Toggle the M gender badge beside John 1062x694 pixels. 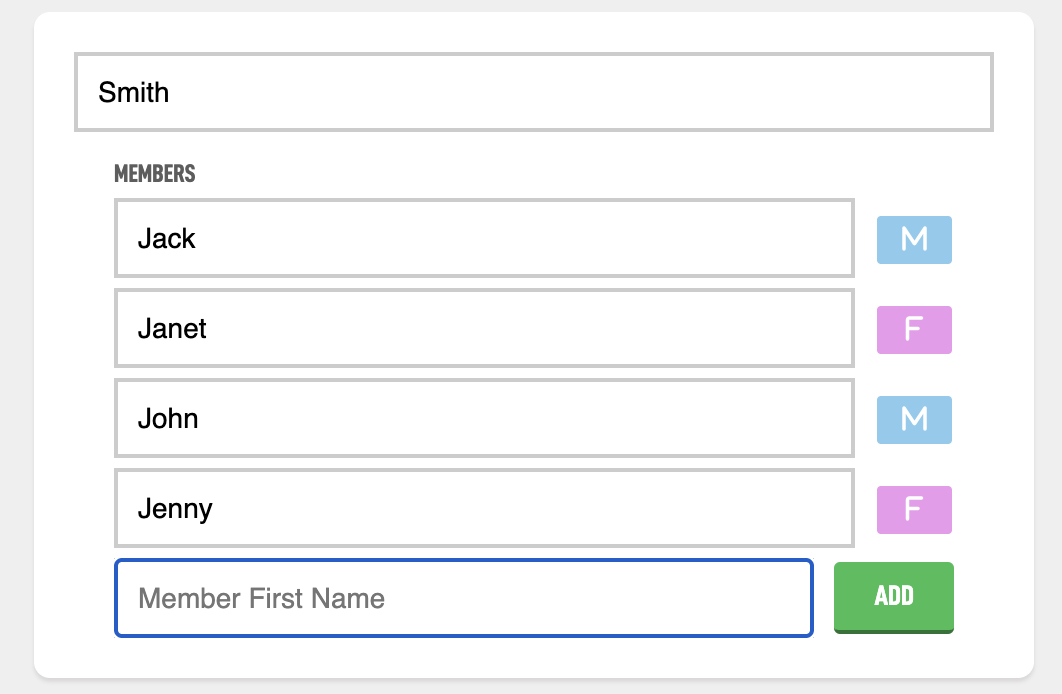coord(914,420)
